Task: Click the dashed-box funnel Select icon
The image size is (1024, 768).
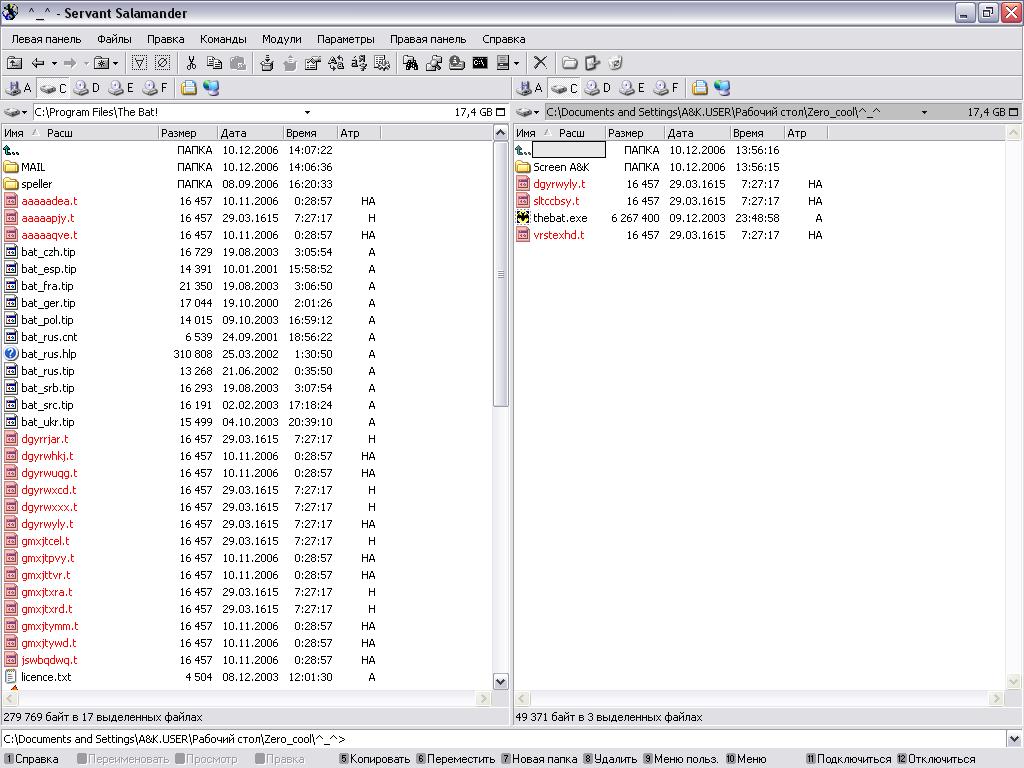Action: click(x=139, y=63)
